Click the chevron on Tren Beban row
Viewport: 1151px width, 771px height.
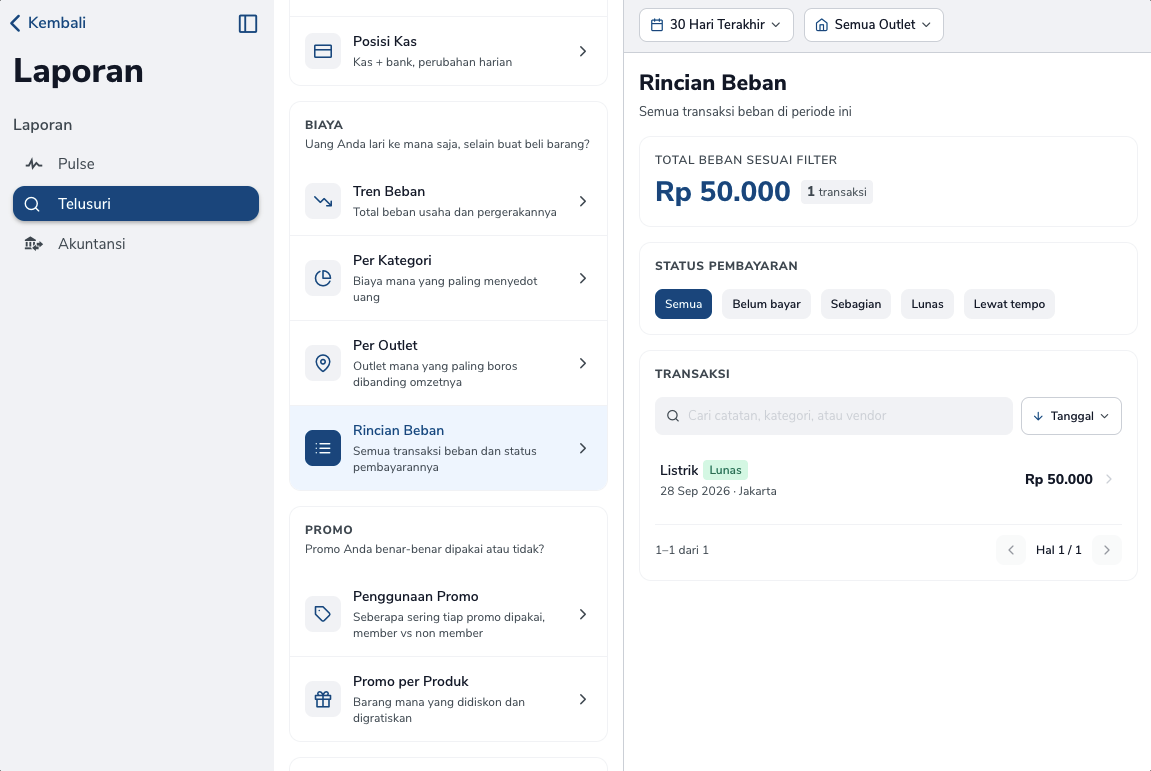(583, 201)
